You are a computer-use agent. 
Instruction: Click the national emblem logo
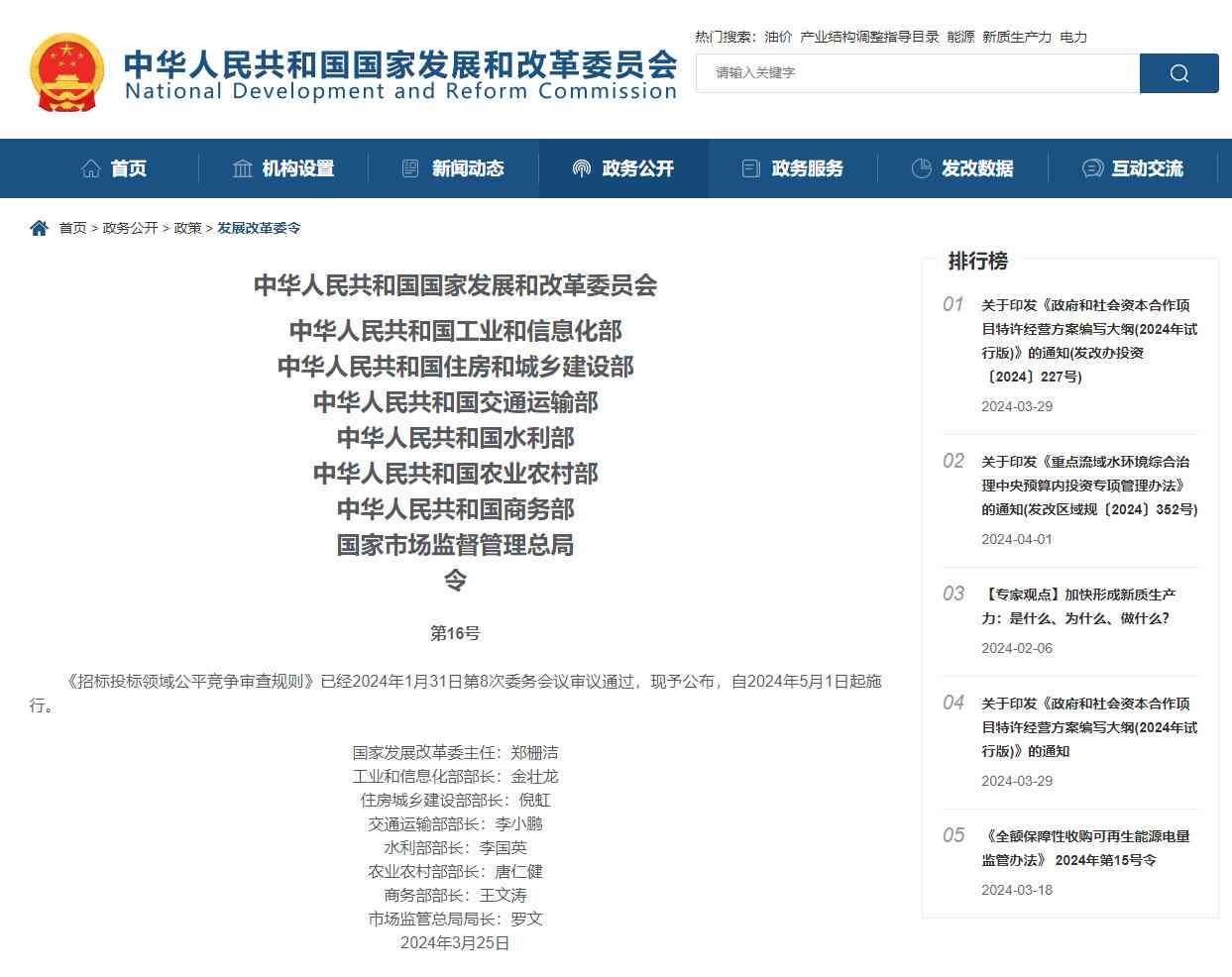pos(66,73)
